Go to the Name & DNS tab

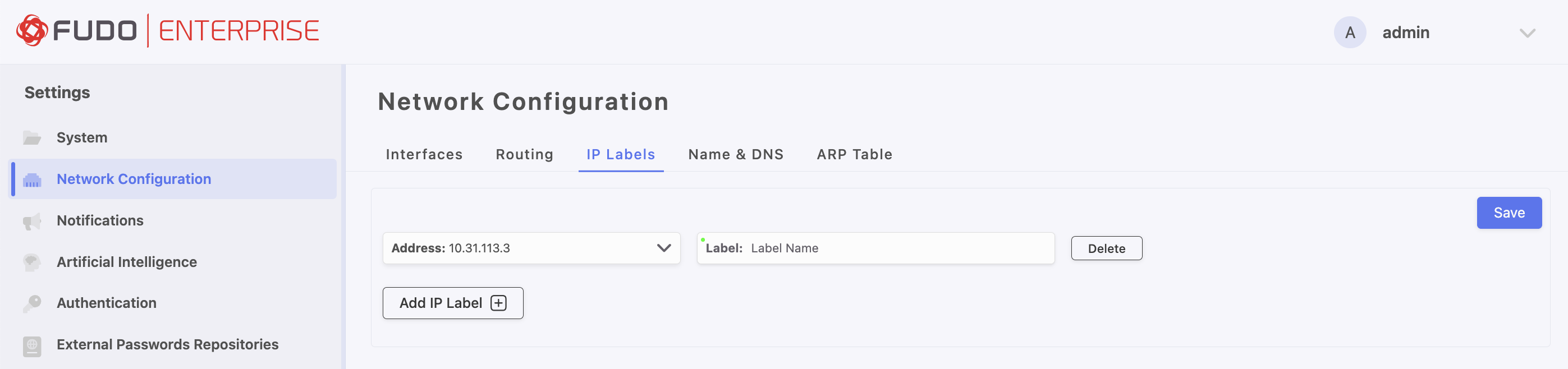735,154
